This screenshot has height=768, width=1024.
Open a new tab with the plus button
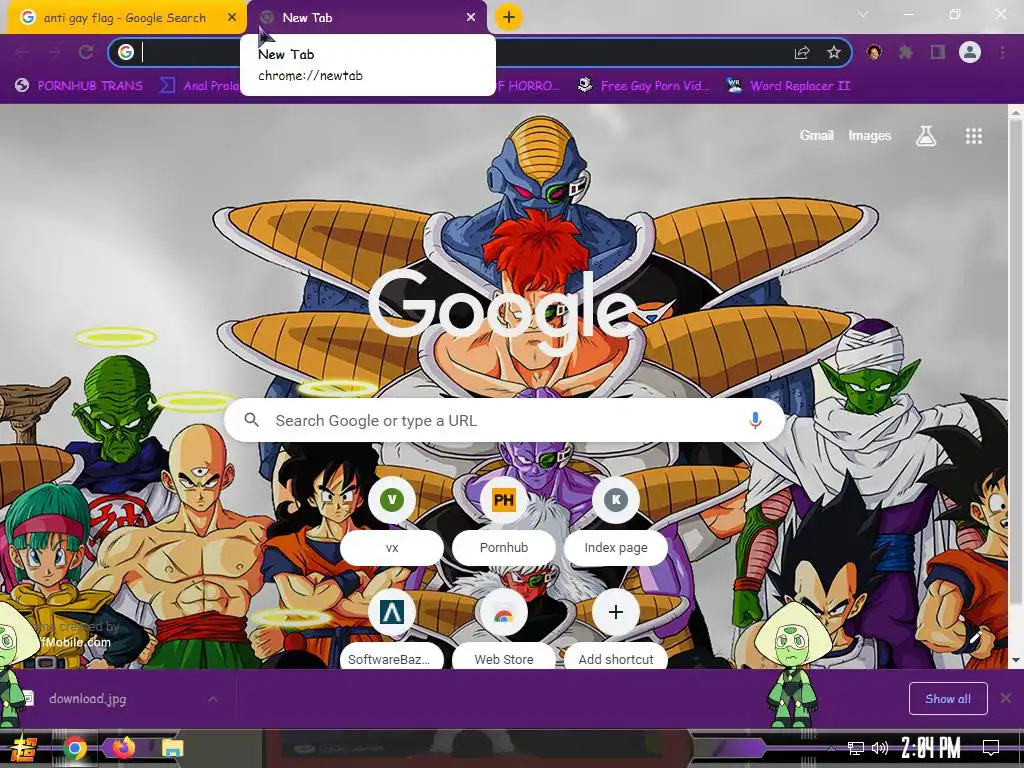(509, 17)
